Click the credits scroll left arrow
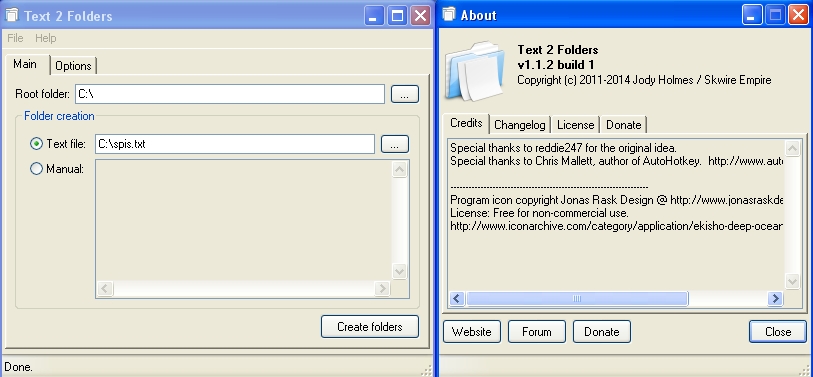The height and width of the screenshot is (377, 813). (x=457, y=299)
